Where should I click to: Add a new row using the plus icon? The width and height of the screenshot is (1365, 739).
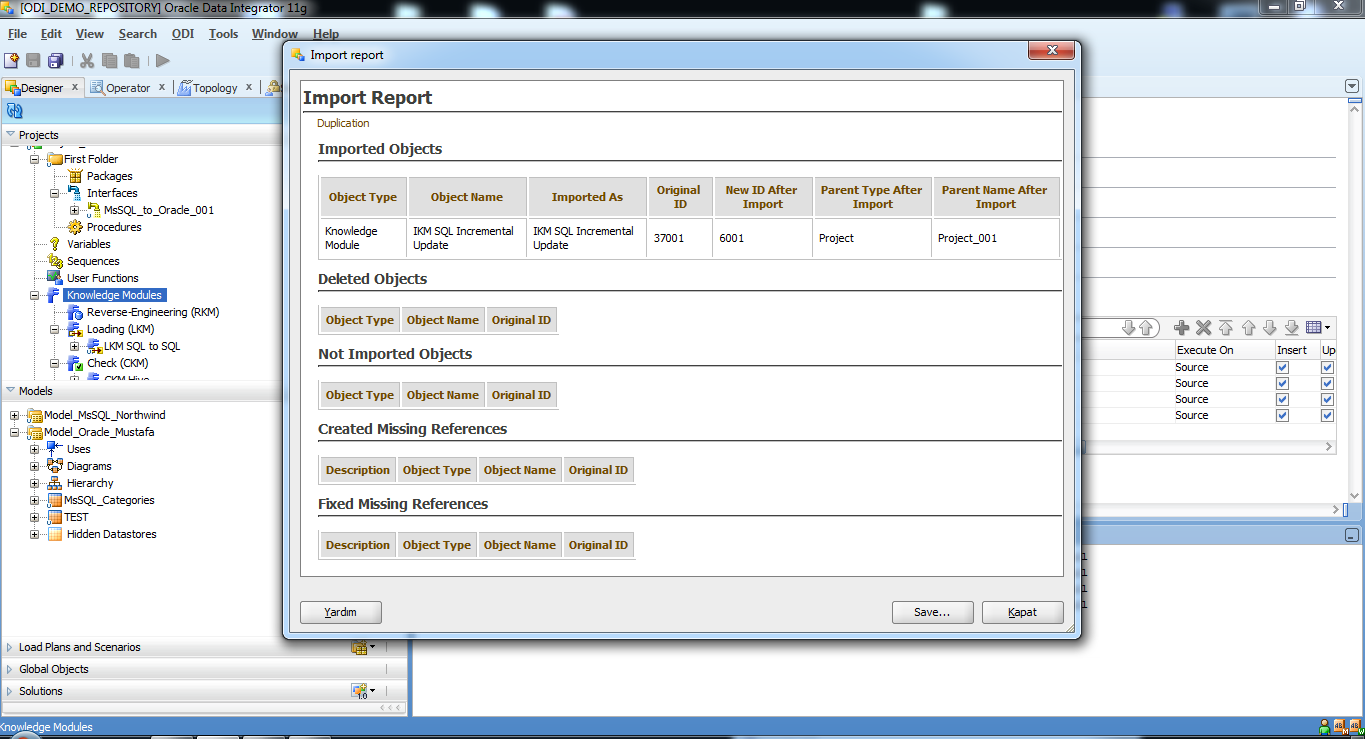tap(1181, 327)
